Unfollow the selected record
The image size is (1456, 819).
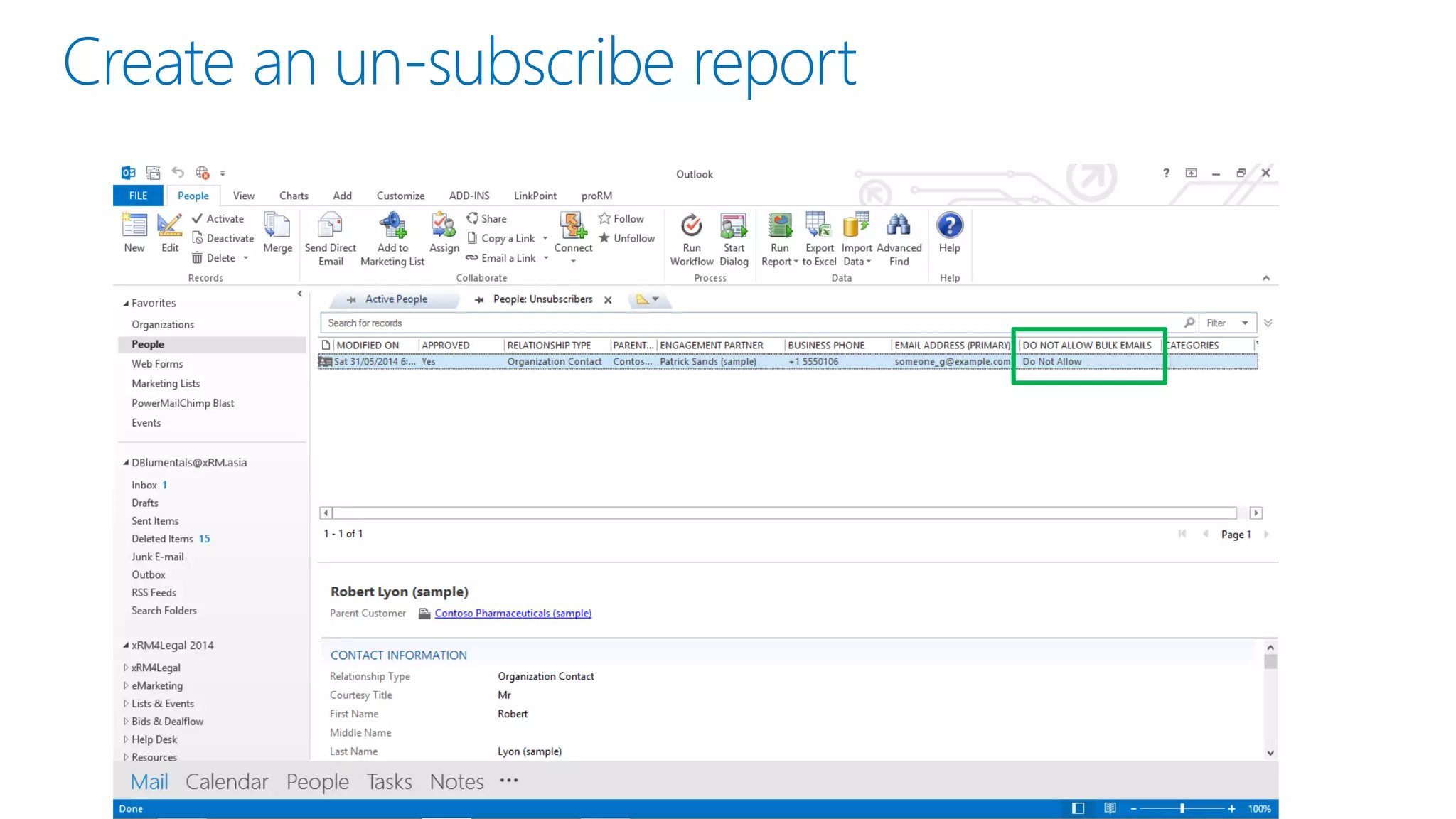[627, 238]
